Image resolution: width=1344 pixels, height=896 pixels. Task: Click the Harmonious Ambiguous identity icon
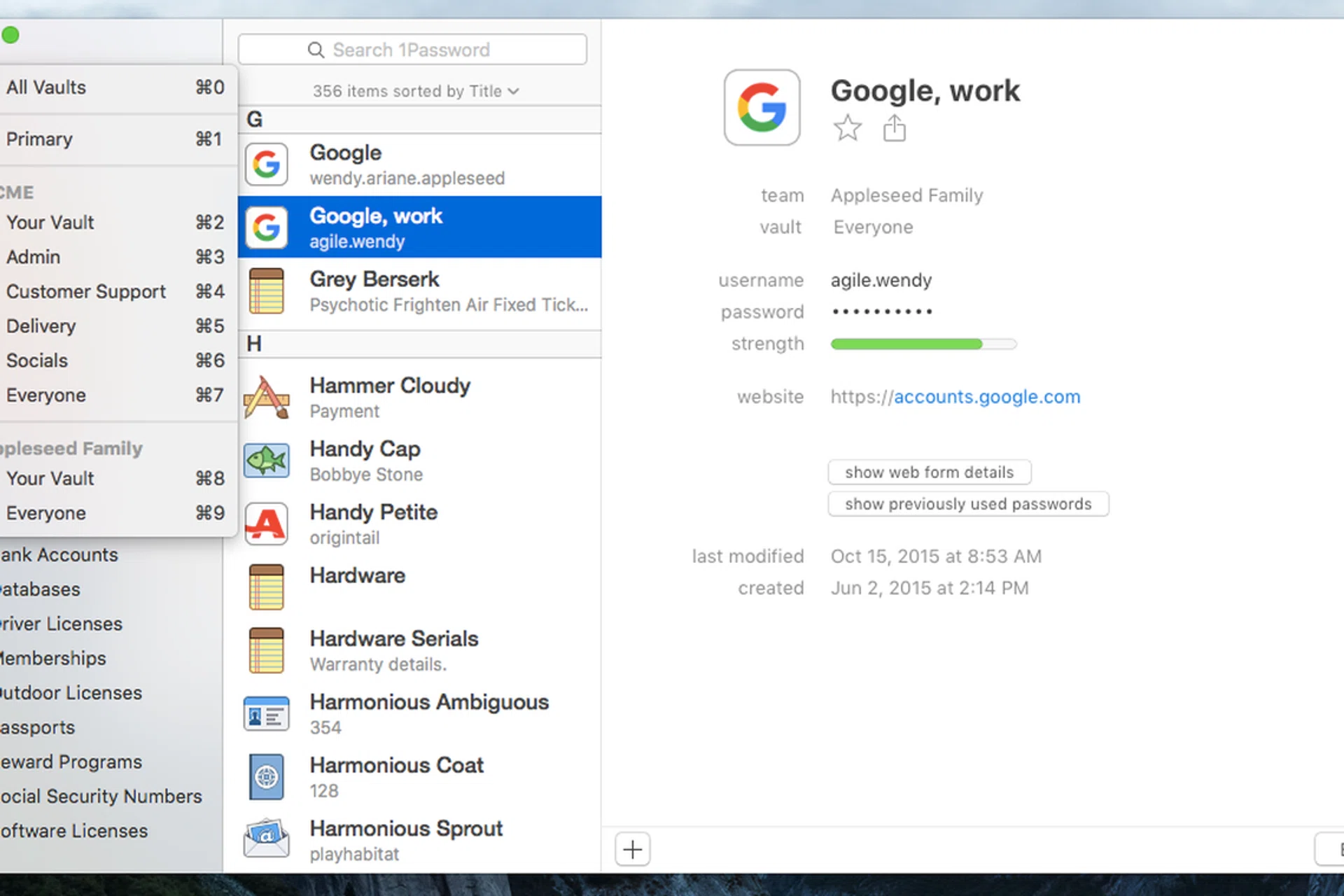pos(267,713)
